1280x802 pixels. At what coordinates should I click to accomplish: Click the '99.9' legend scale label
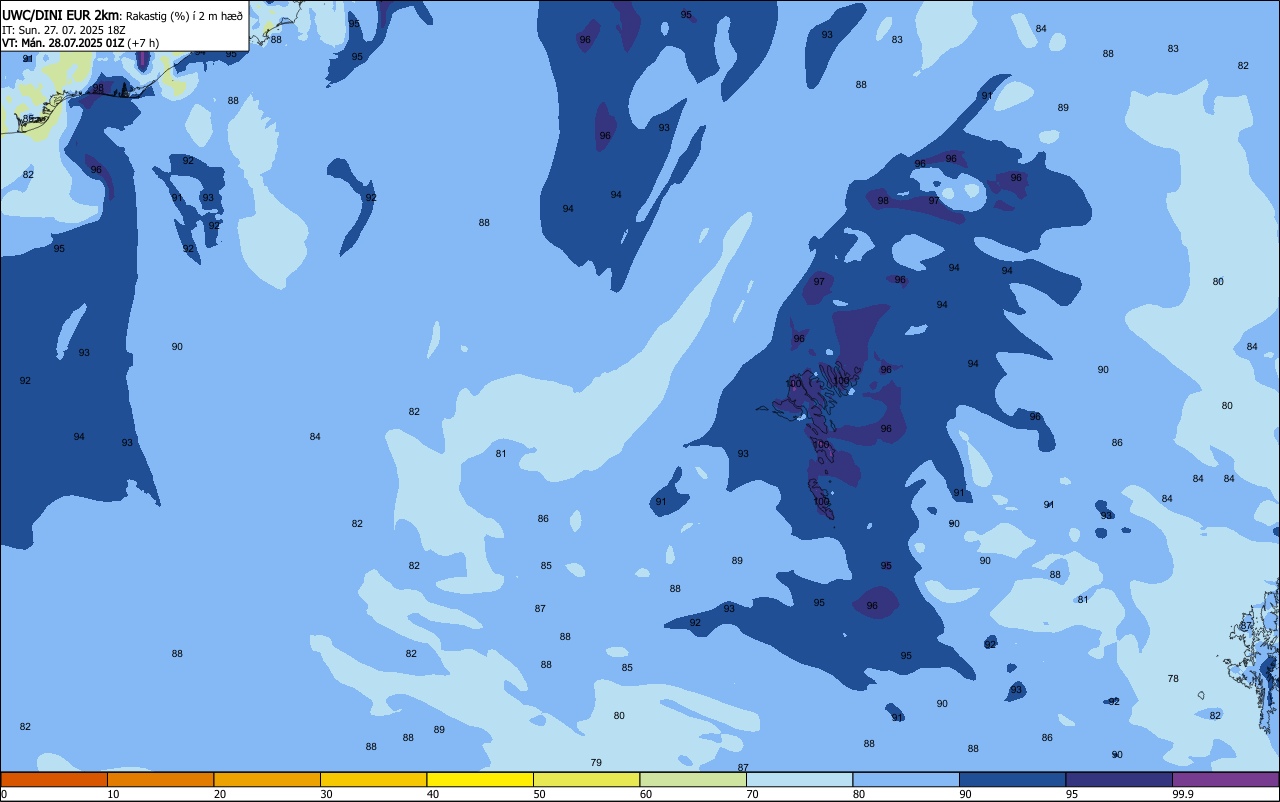[1184, 794]
